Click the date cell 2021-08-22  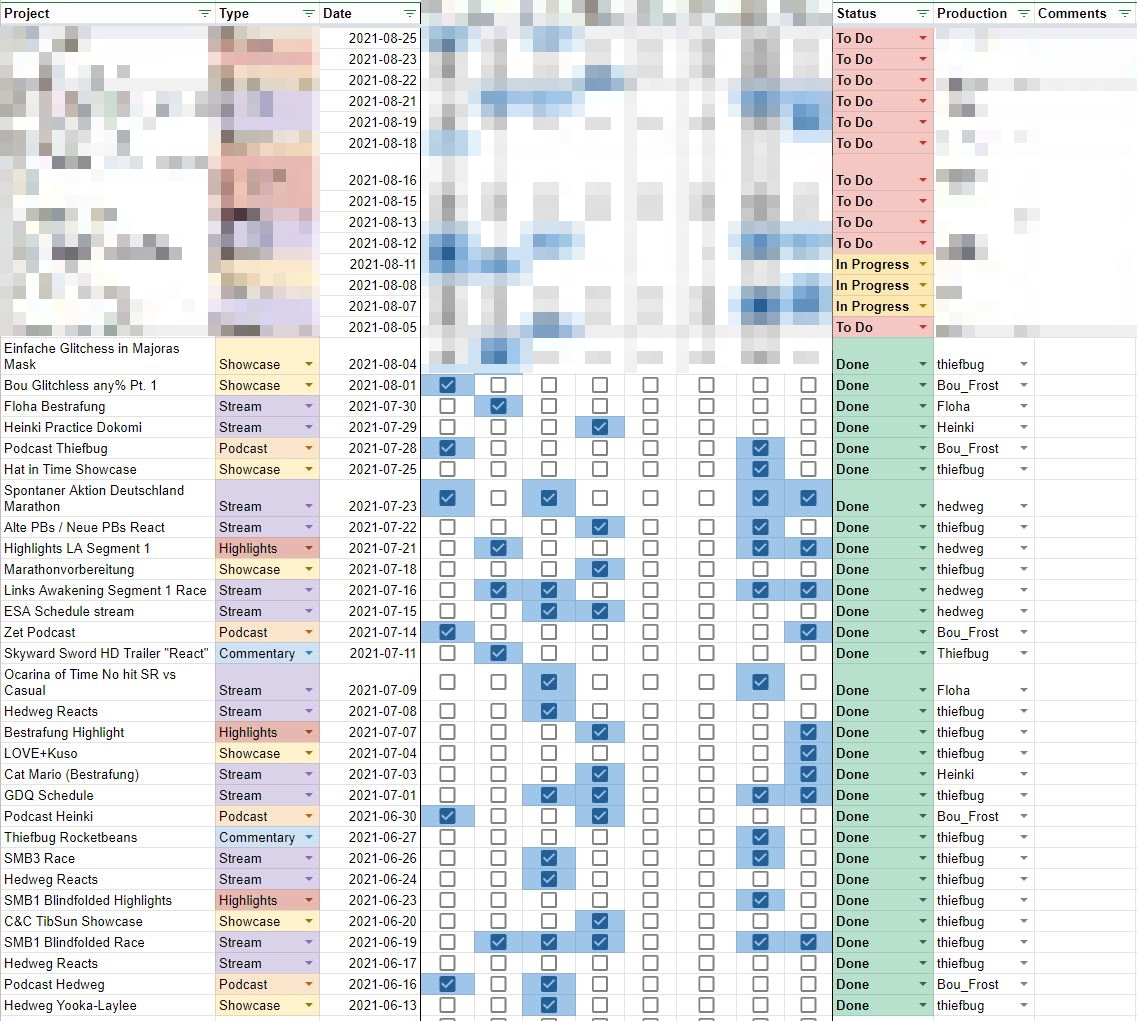(370, 80)
